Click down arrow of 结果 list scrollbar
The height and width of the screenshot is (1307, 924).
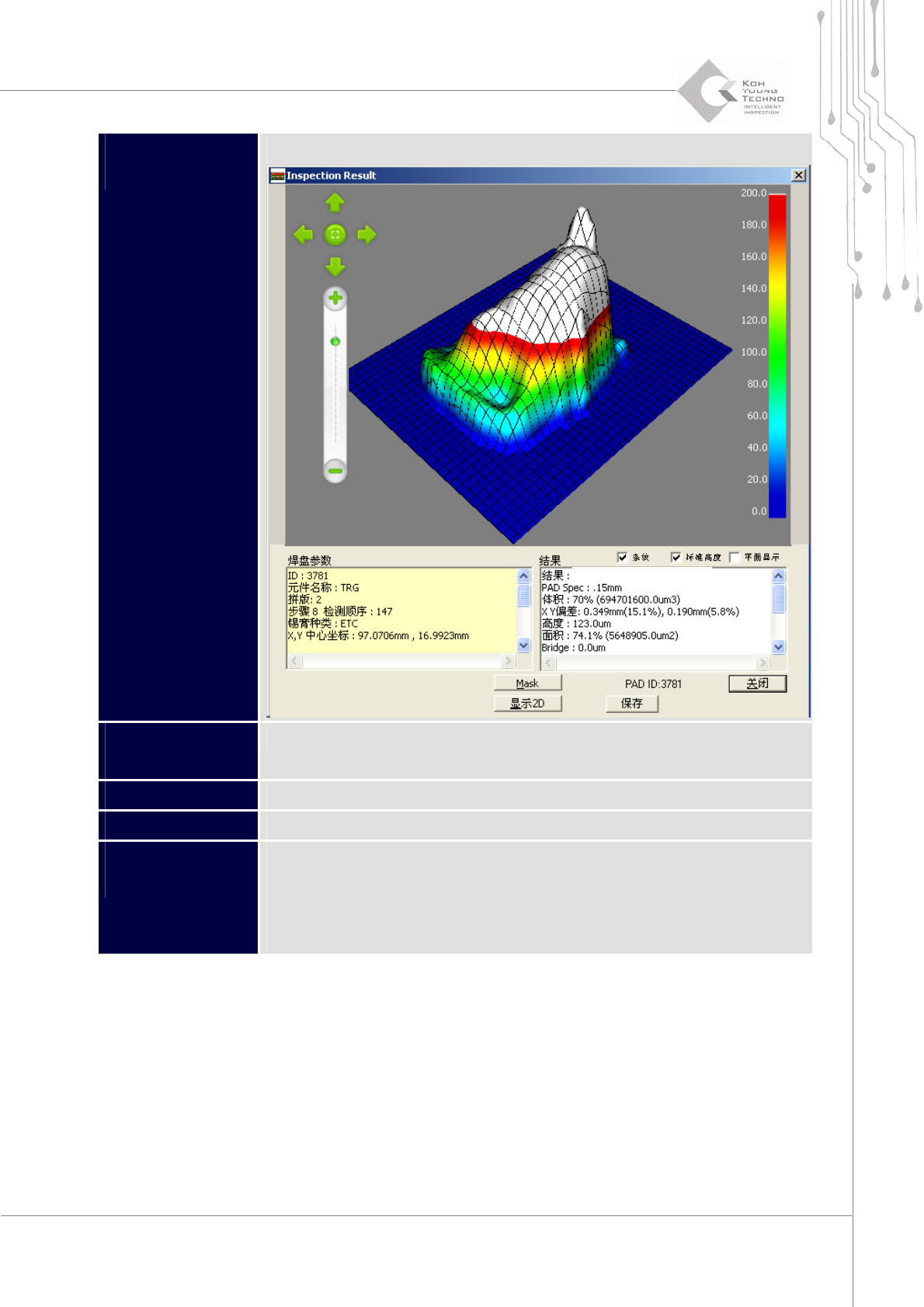click(778, 647)
